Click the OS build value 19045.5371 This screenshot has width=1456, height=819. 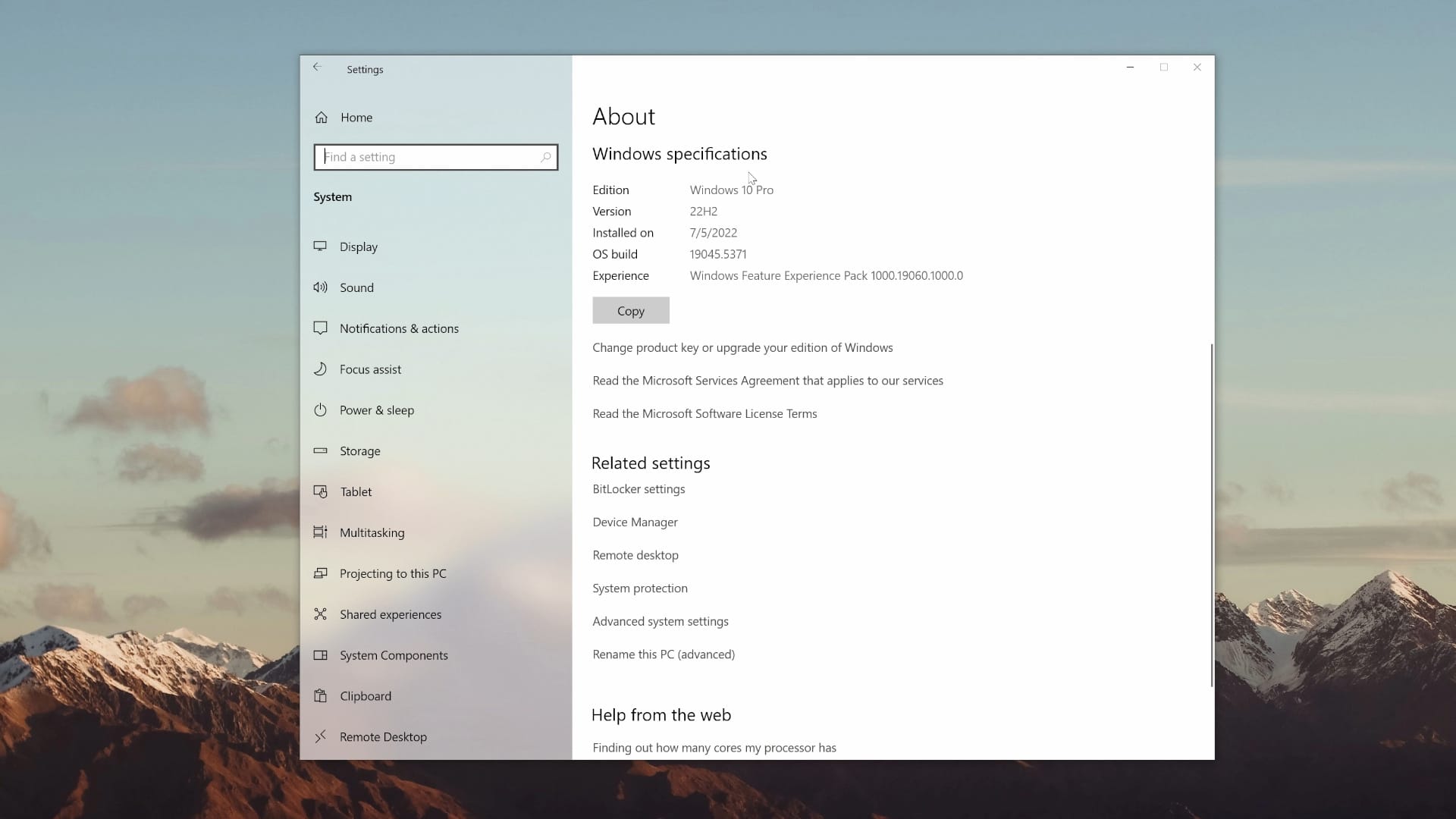(718, 254)
